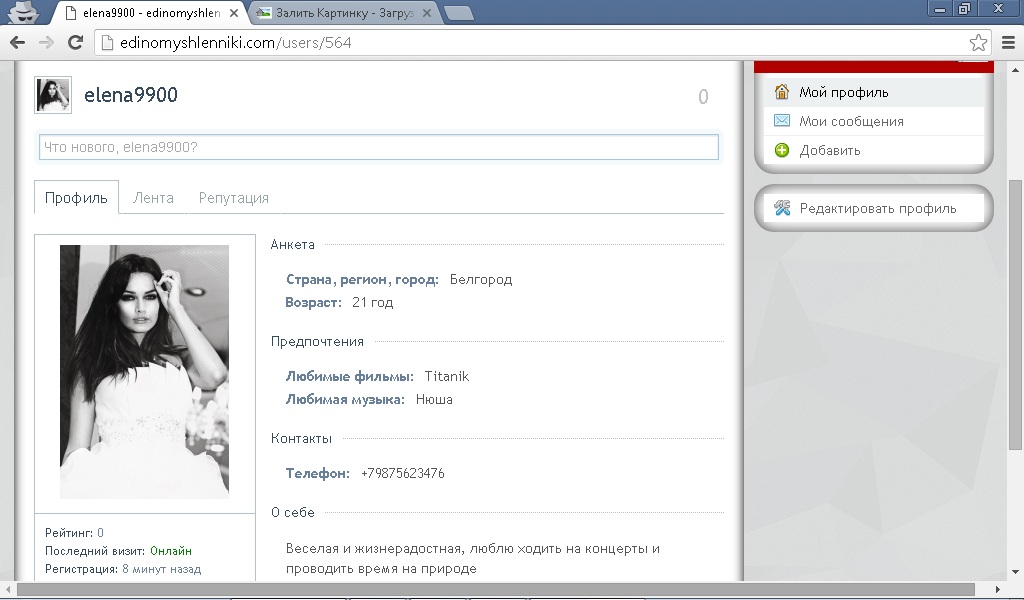Click the 'Веселая и жизнерадостная' about text
Screen dimensions: 1024x600
coord(473,558)
